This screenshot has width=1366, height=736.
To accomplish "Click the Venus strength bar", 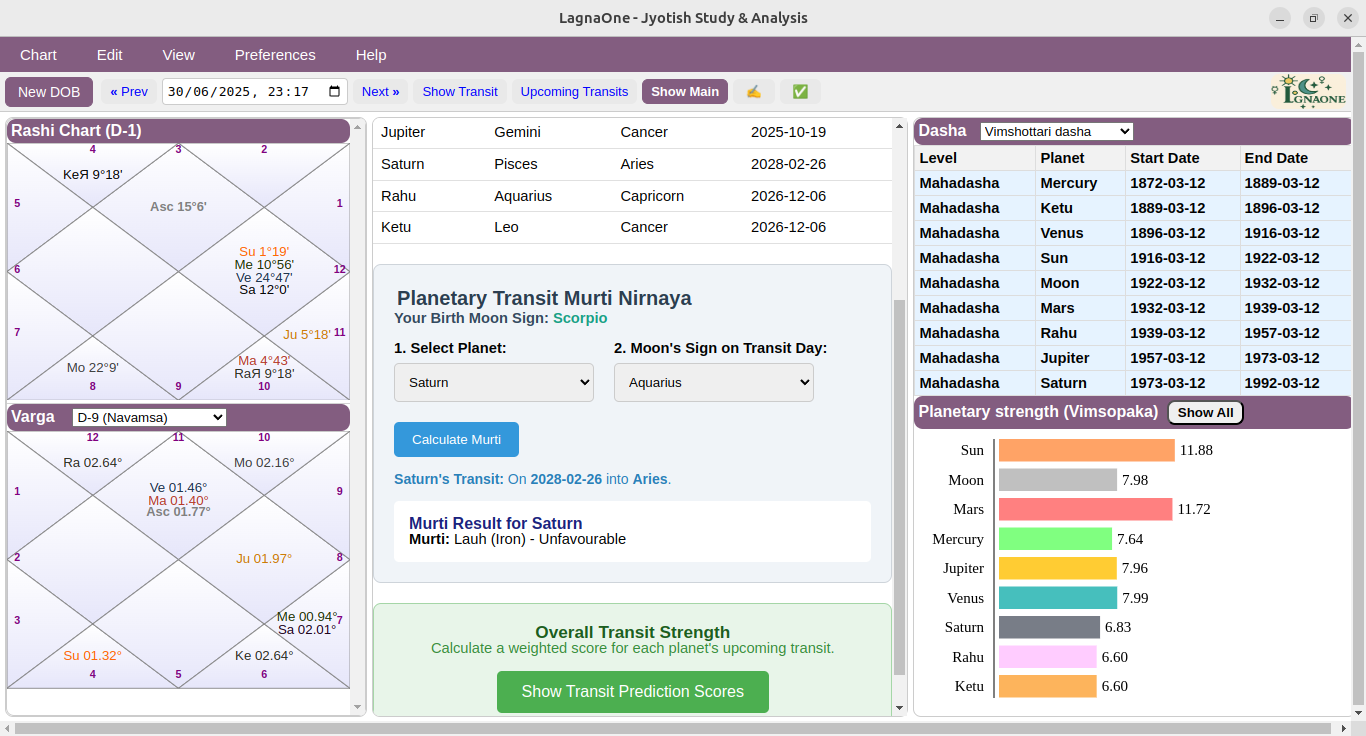I will 1058,598.
